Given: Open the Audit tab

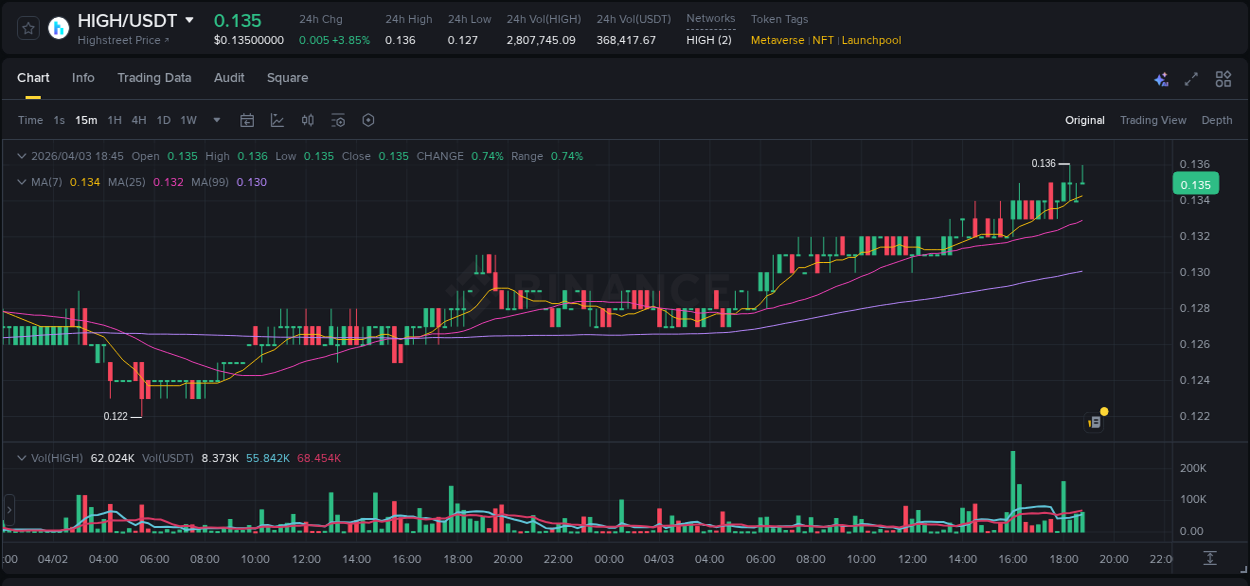Looking at the screenshot, I should (229, 78).
